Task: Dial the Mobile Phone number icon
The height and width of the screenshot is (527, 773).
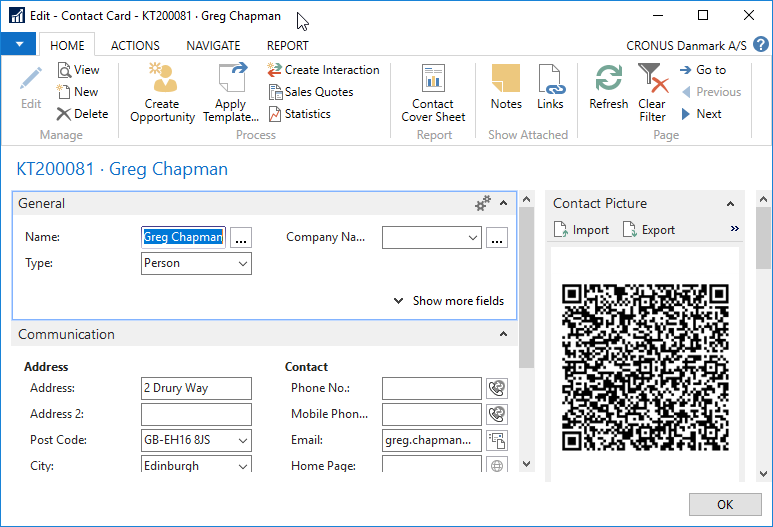Action: point(497,415)
